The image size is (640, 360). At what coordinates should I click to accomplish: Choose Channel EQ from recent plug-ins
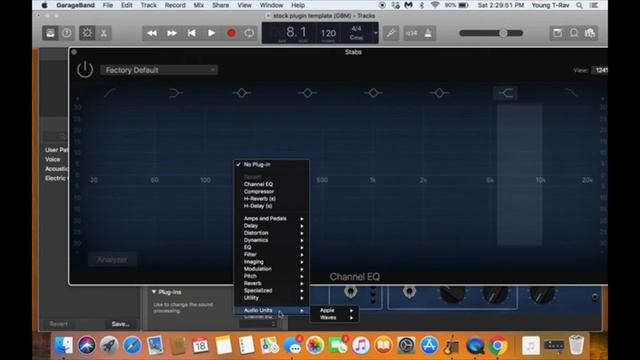point(271,184)
